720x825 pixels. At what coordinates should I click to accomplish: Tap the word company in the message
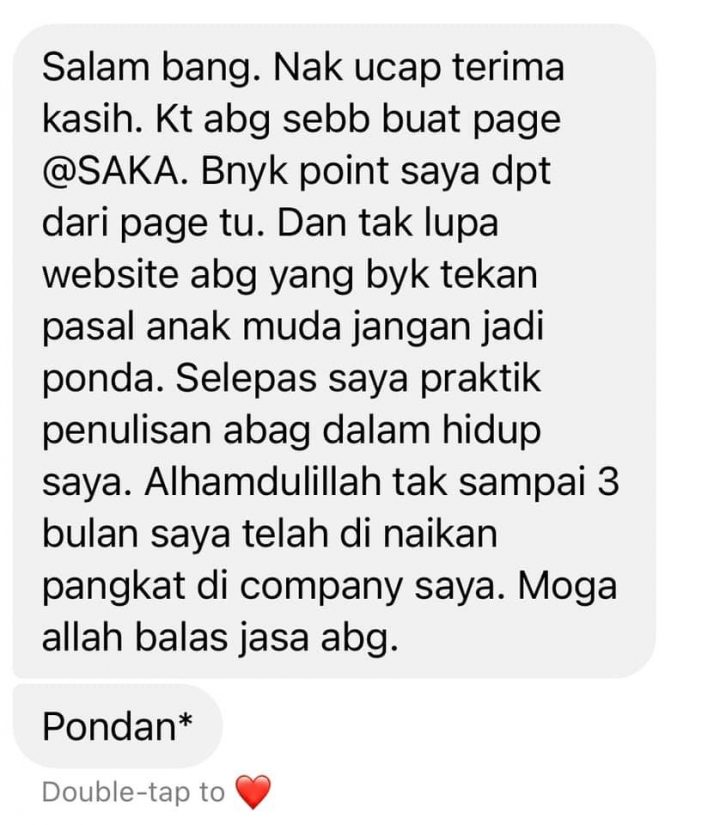pyautogui.click(x=321, y=587)
